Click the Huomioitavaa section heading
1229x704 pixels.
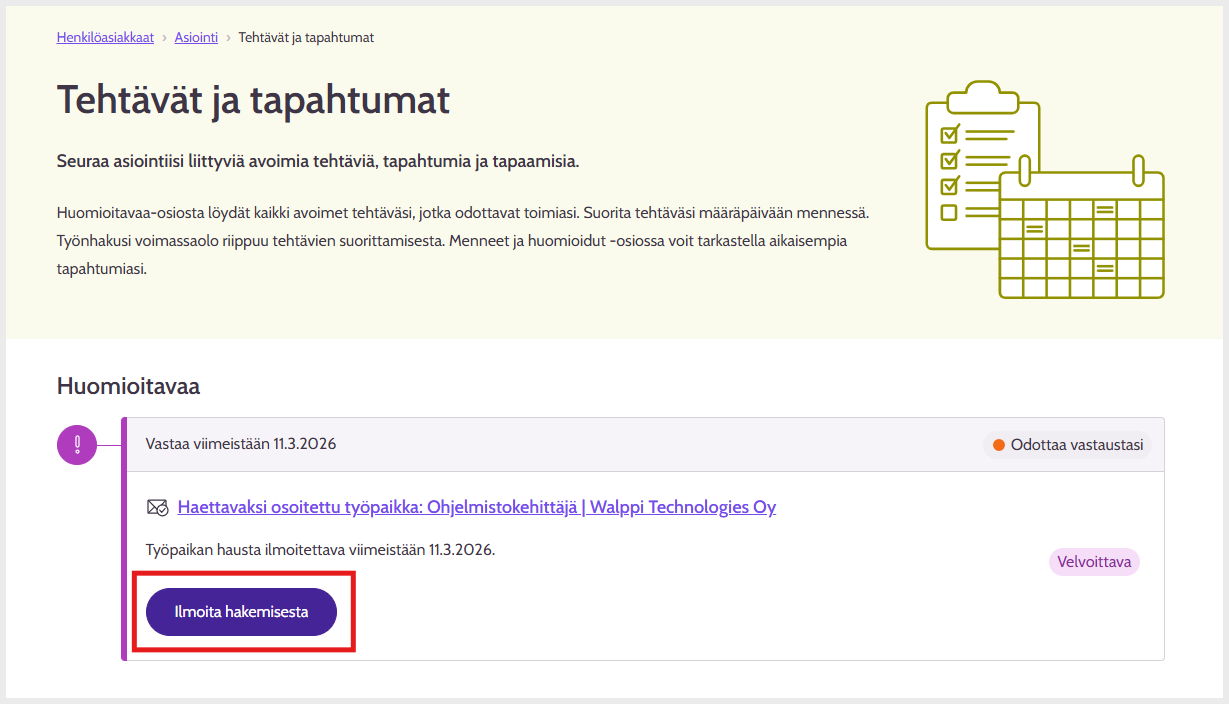tap(128, 386)
